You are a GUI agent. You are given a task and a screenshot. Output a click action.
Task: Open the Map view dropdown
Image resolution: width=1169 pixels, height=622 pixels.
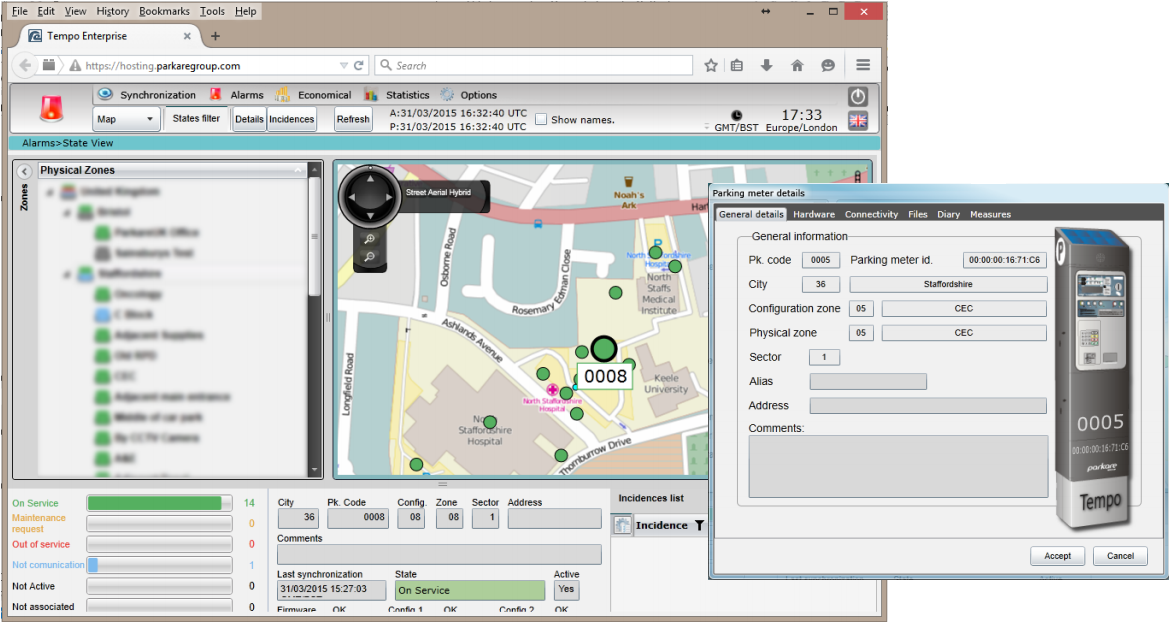(125, 119)
